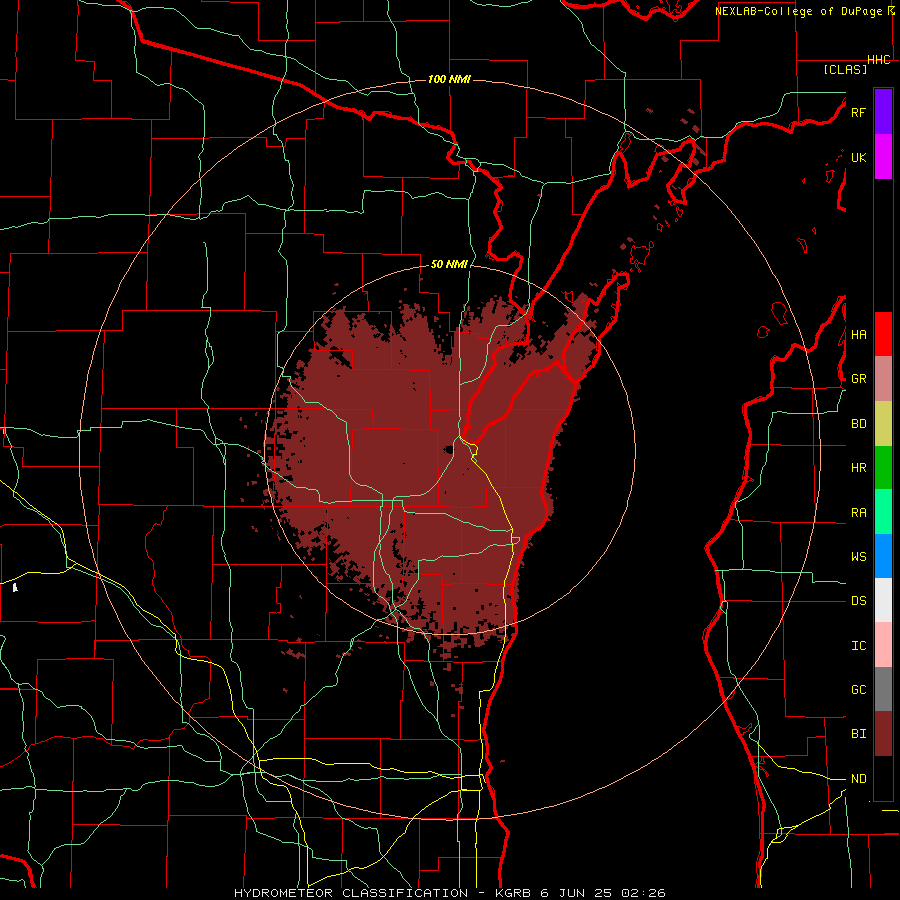The height and width of the screenshot is (900, 900).
Task: Click the GR legend label
Action: [x=858, y=379]
